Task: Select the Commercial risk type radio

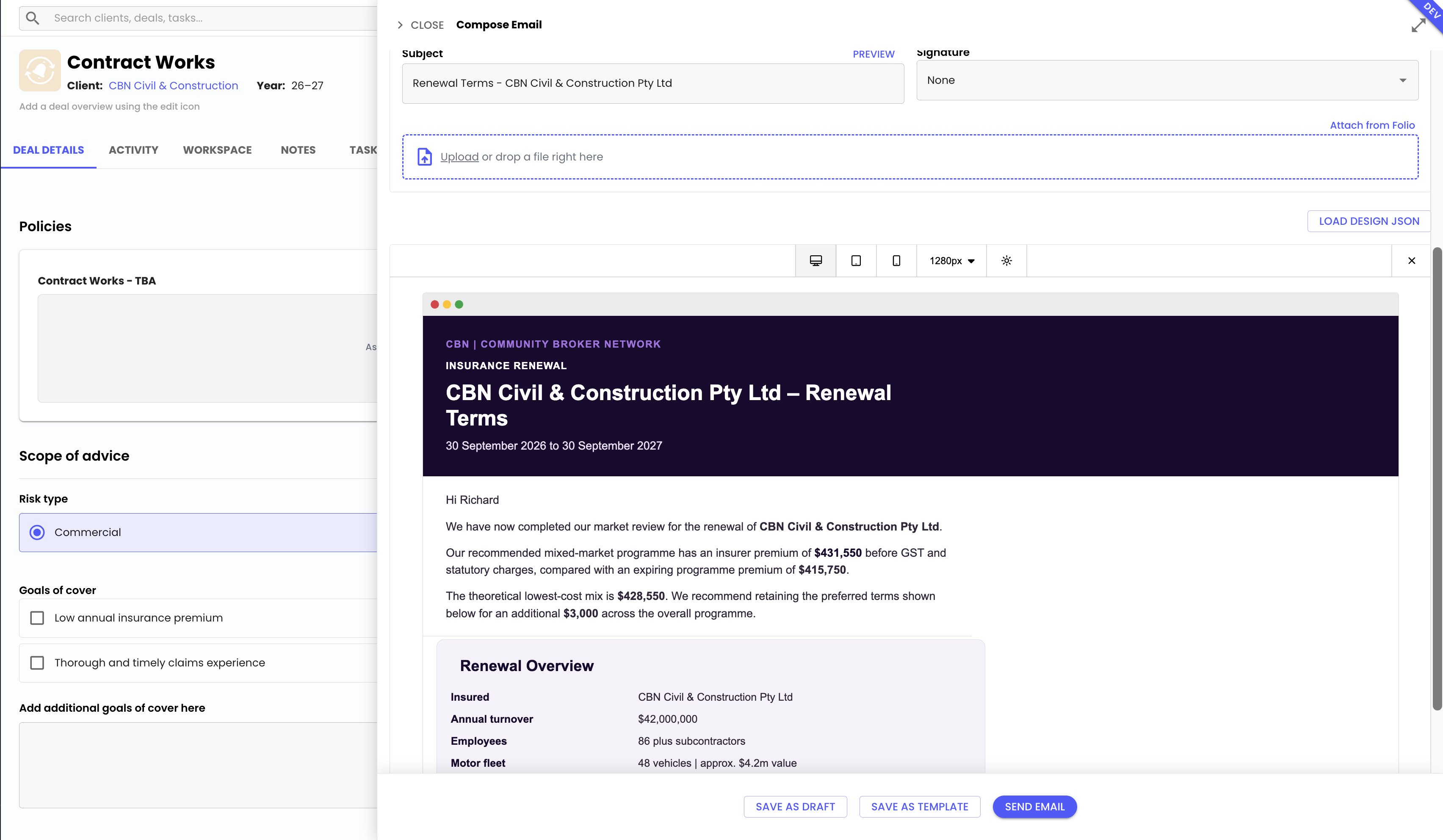Action: [x=37, y=533]
